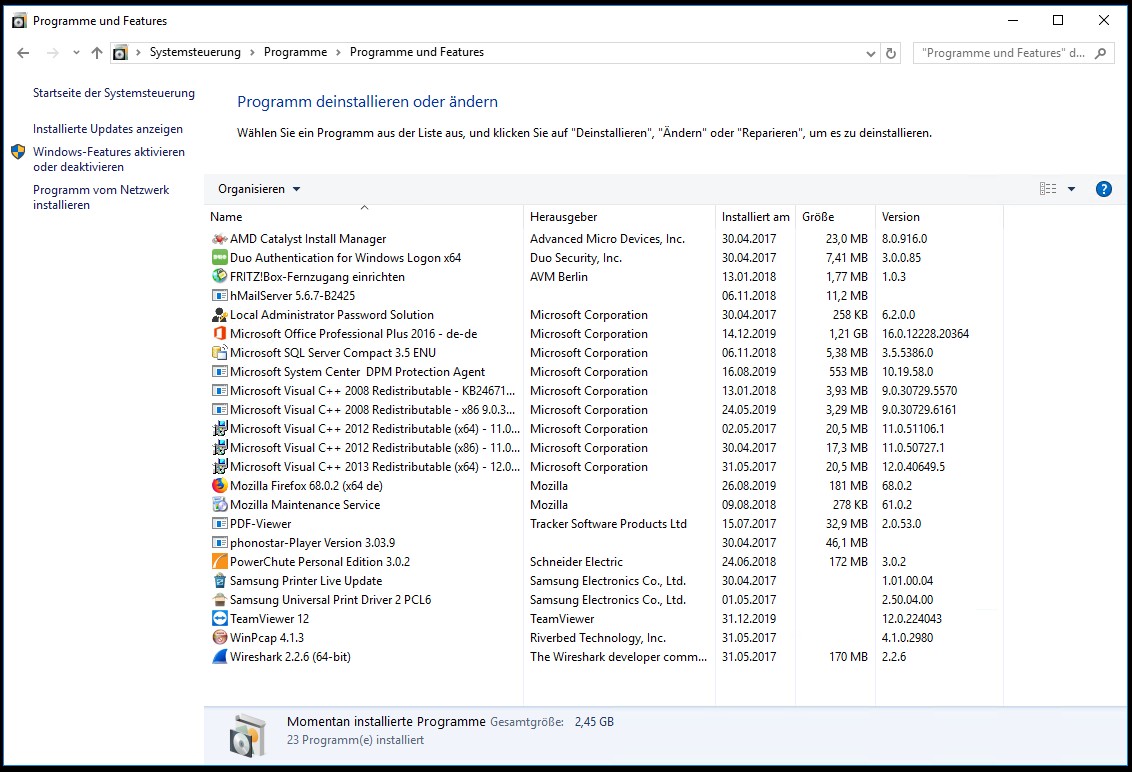
Task: Expand the chevron after Systemsteuerung breadcrumb
Action: [252, 53]
